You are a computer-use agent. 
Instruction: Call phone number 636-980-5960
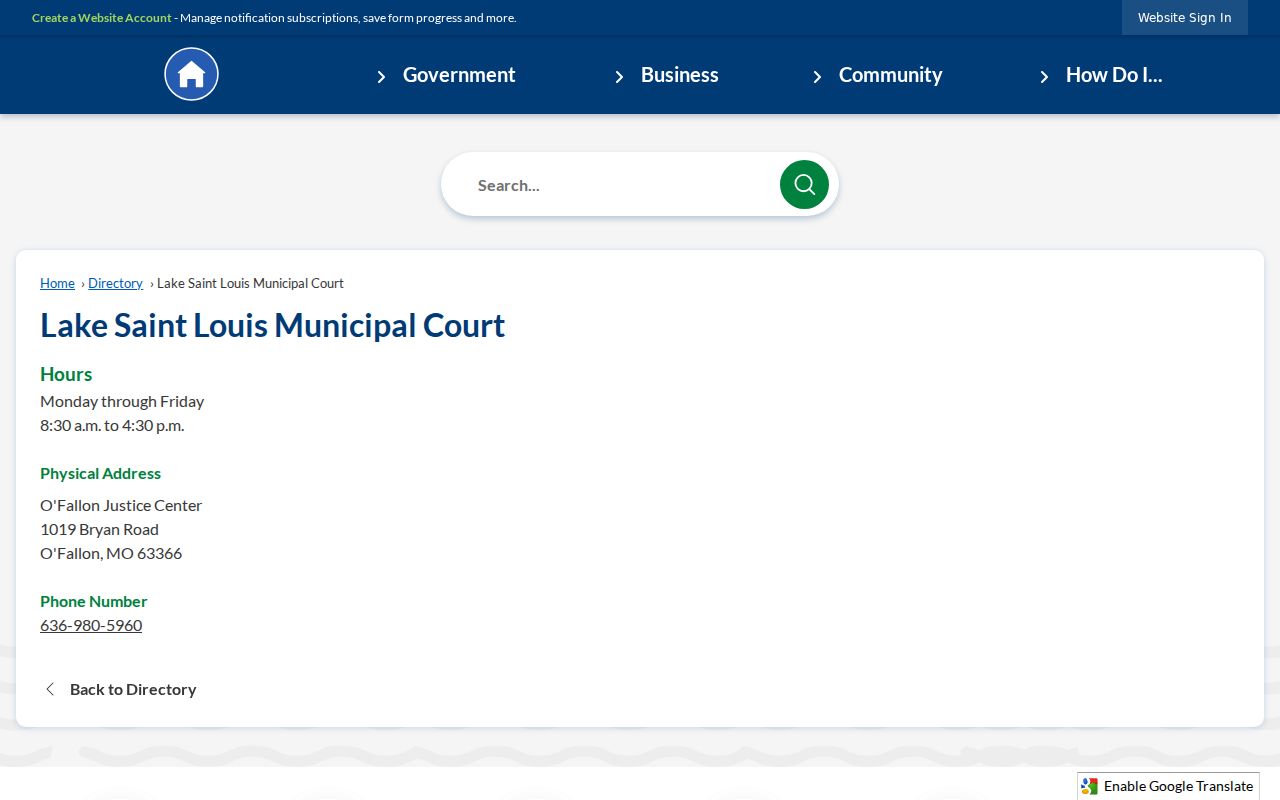tap(91, 625)
